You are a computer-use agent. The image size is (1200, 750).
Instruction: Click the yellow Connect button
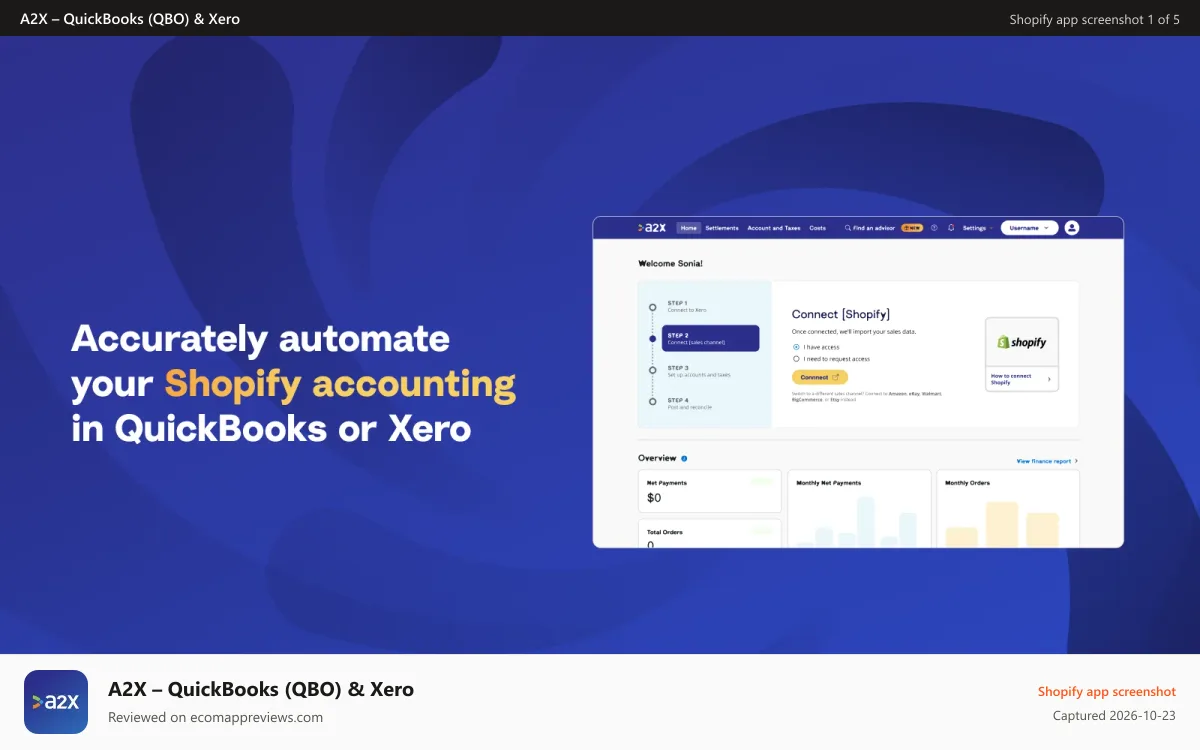(820, 377)
